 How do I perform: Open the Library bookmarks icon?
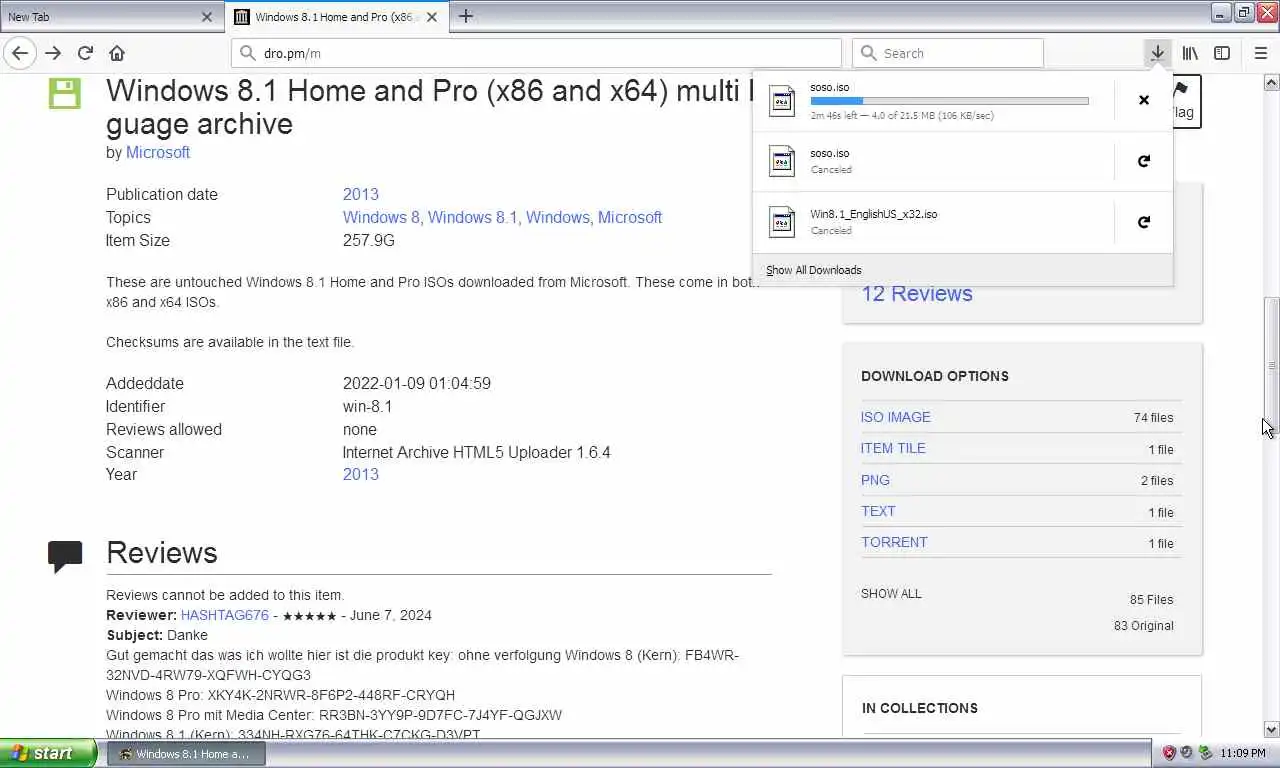(1190, 53)
